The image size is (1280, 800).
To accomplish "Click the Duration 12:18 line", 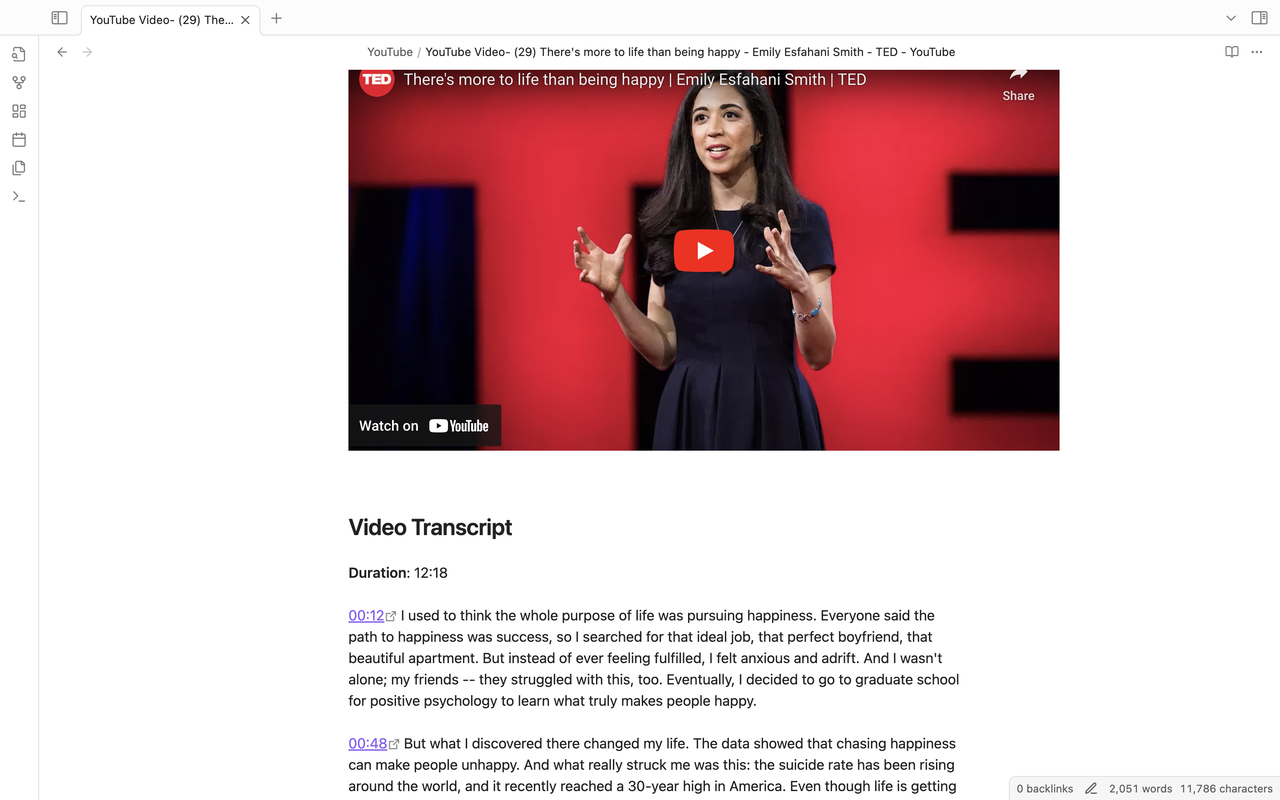I will coord(398,573).
